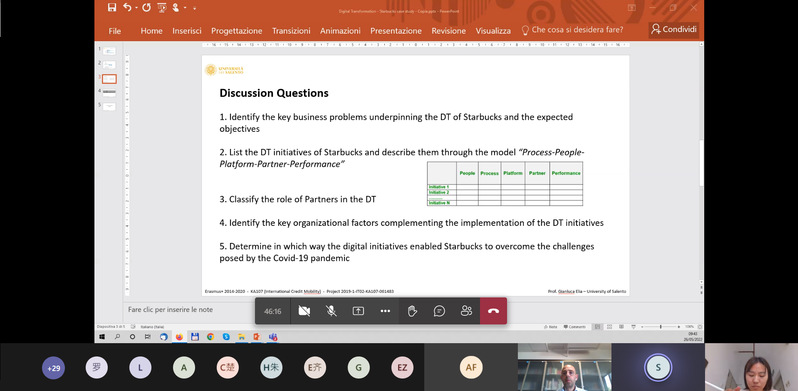Select the highlighted slide 3 thumbnail

point(109,79)
